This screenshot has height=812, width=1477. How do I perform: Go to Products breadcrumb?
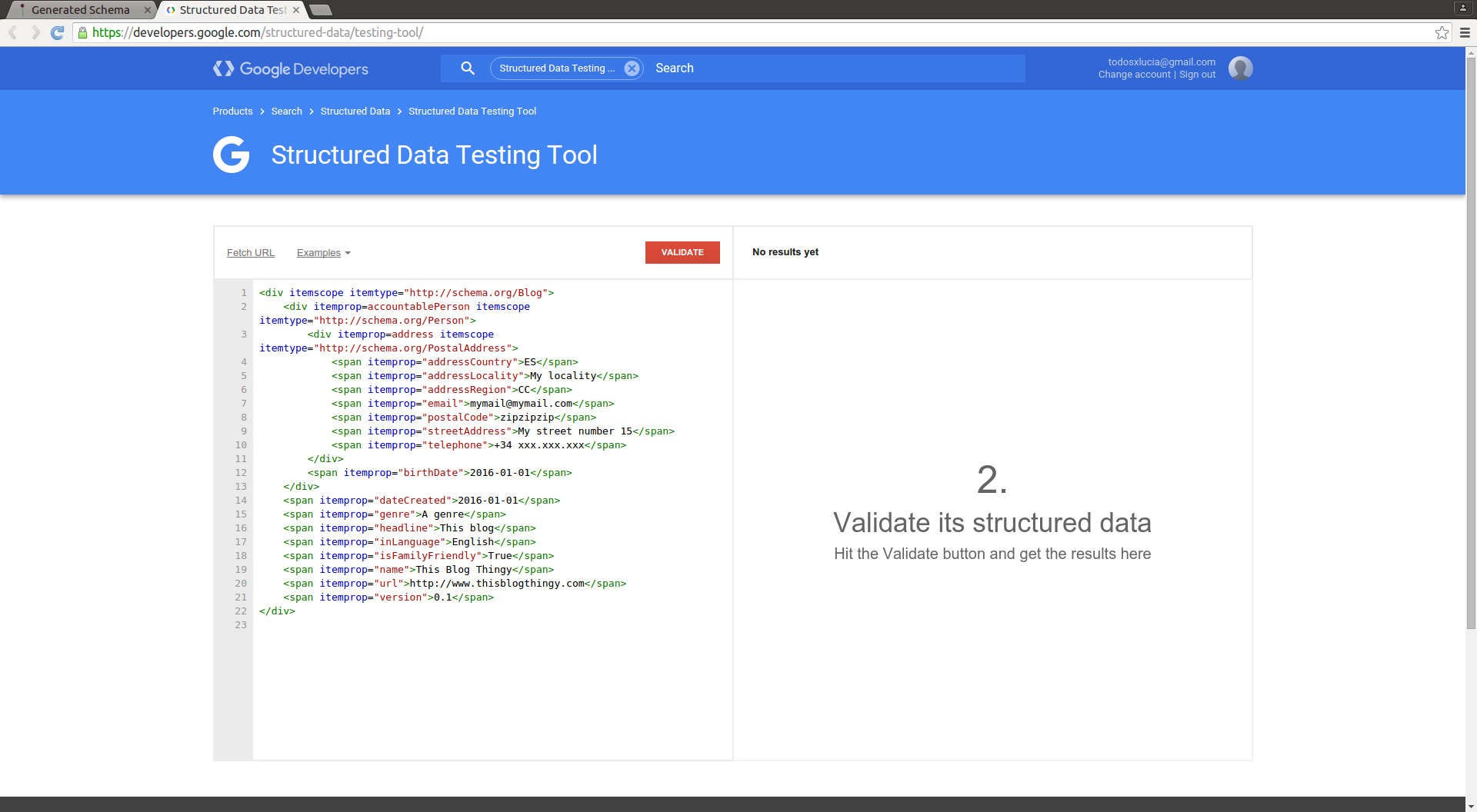[232, 111]
